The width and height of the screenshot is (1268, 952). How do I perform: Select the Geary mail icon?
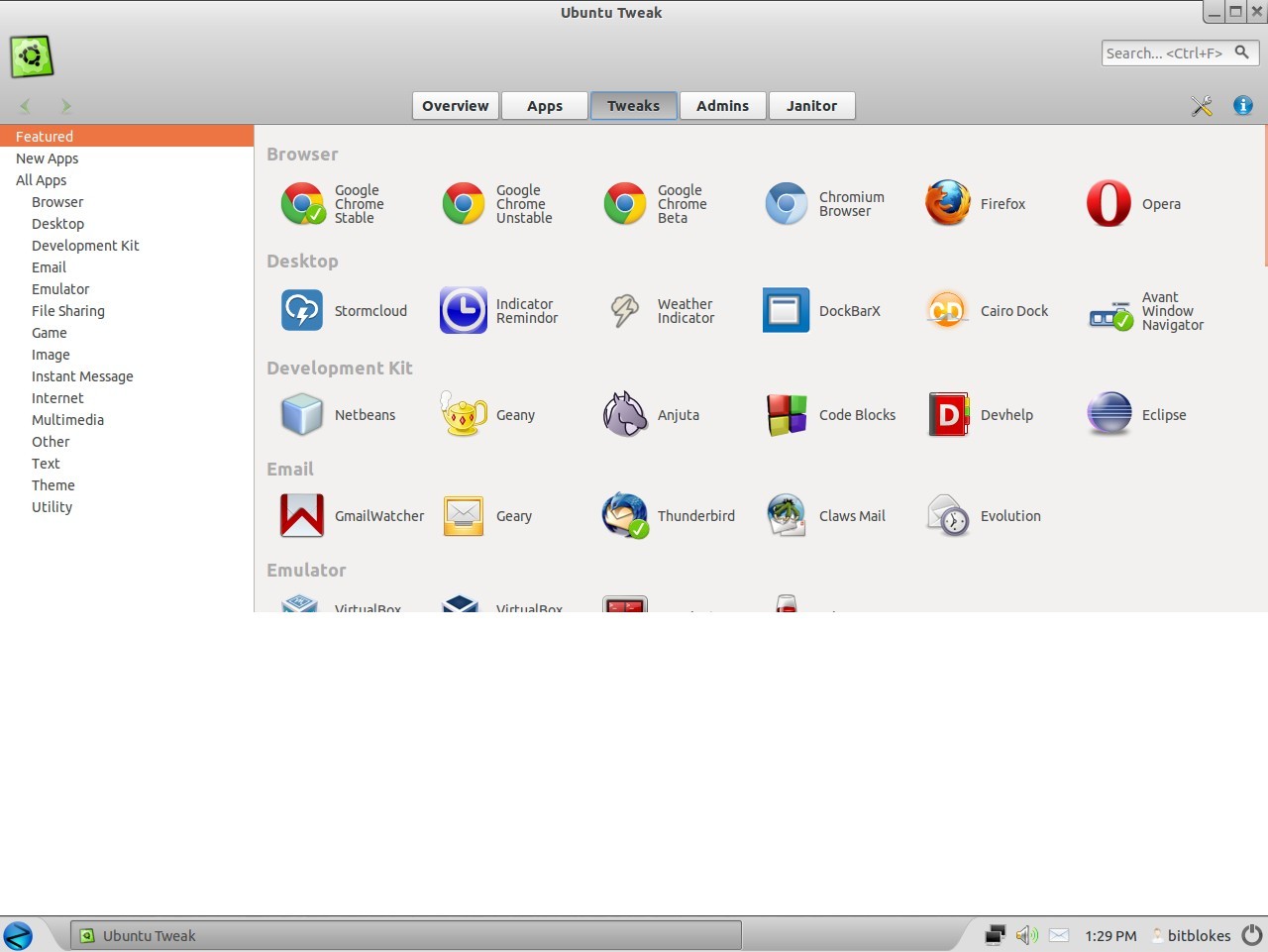(x=464, y=516)
